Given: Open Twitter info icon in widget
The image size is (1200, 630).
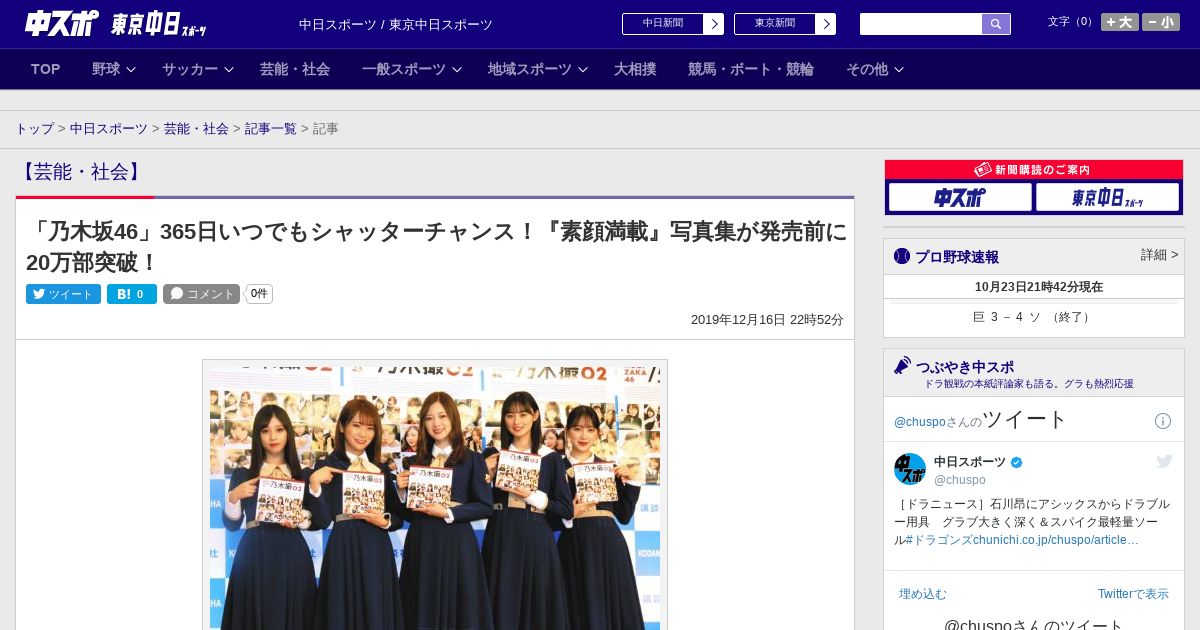Looking at the screenshot, I should [1163, 421].
